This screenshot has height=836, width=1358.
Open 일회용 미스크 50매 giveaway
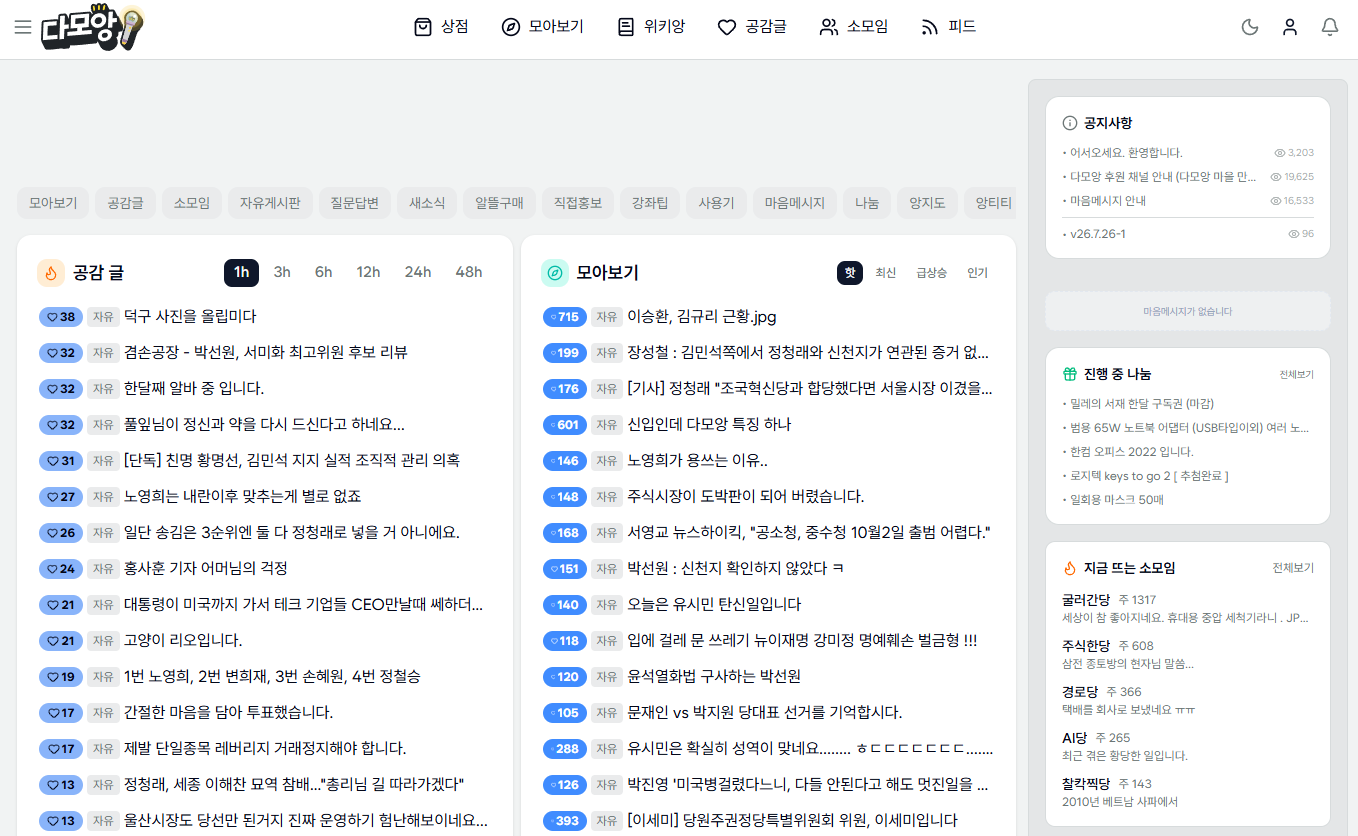1116,500
